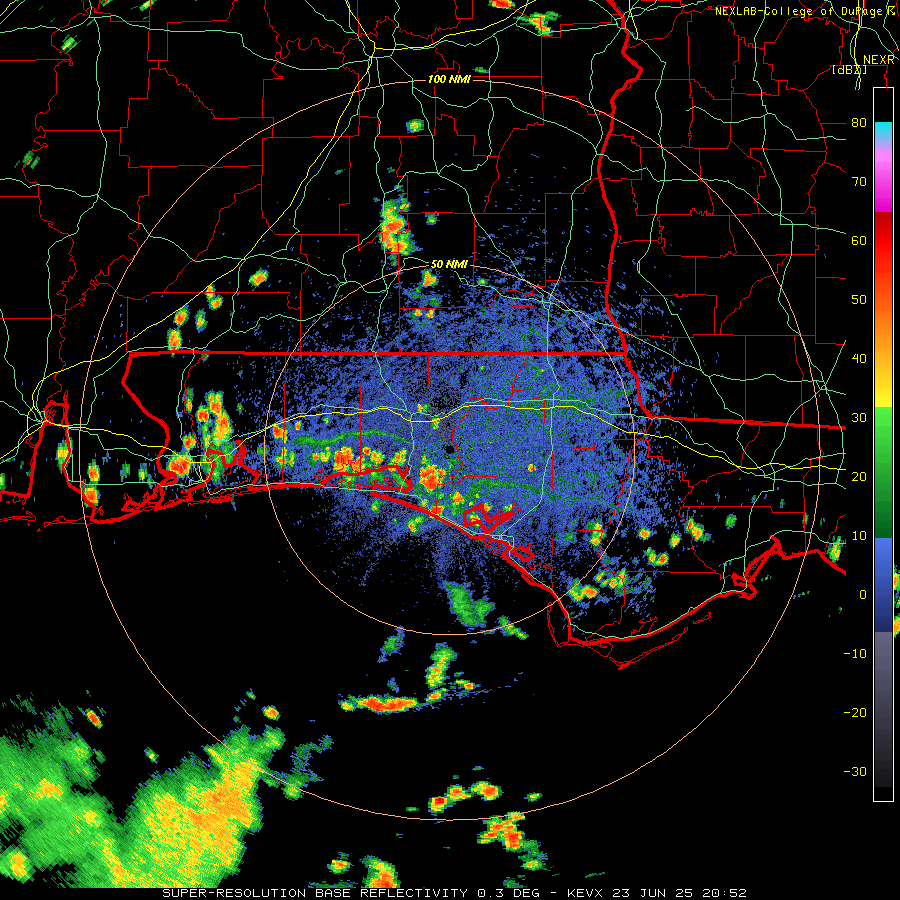900x900 pixels.
Task: Select the -20 dBZ scale label
Action: 855,712
